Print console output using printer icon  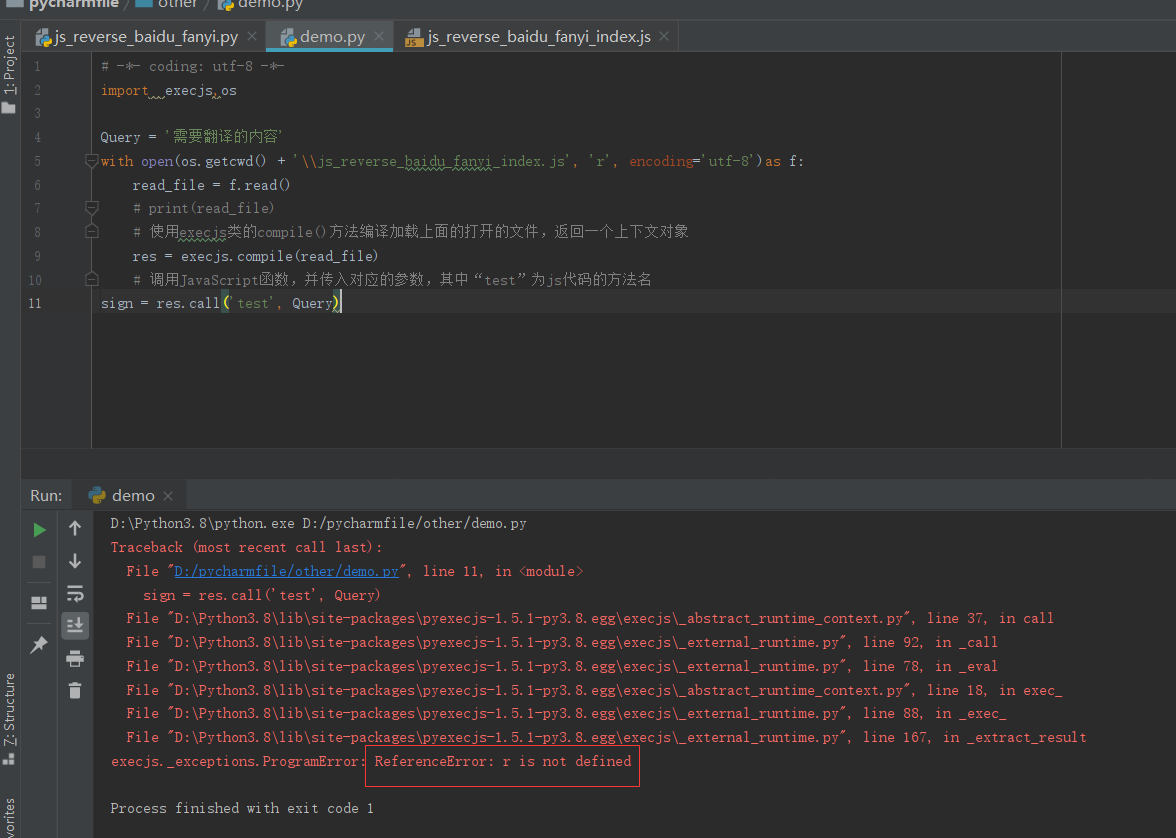(74, 658)
